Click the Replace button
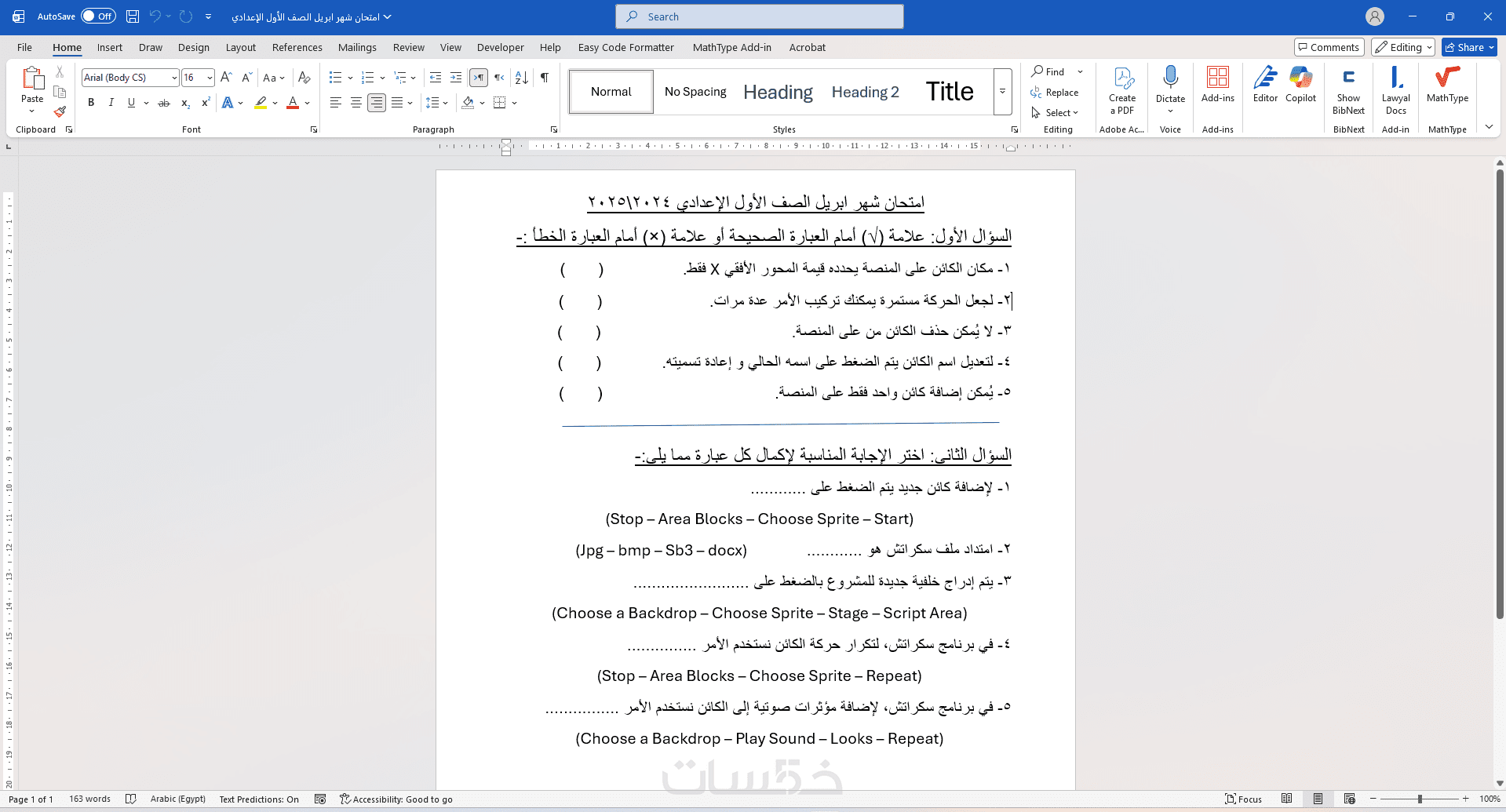The image size is (1506, 812). click(1056, 93)
